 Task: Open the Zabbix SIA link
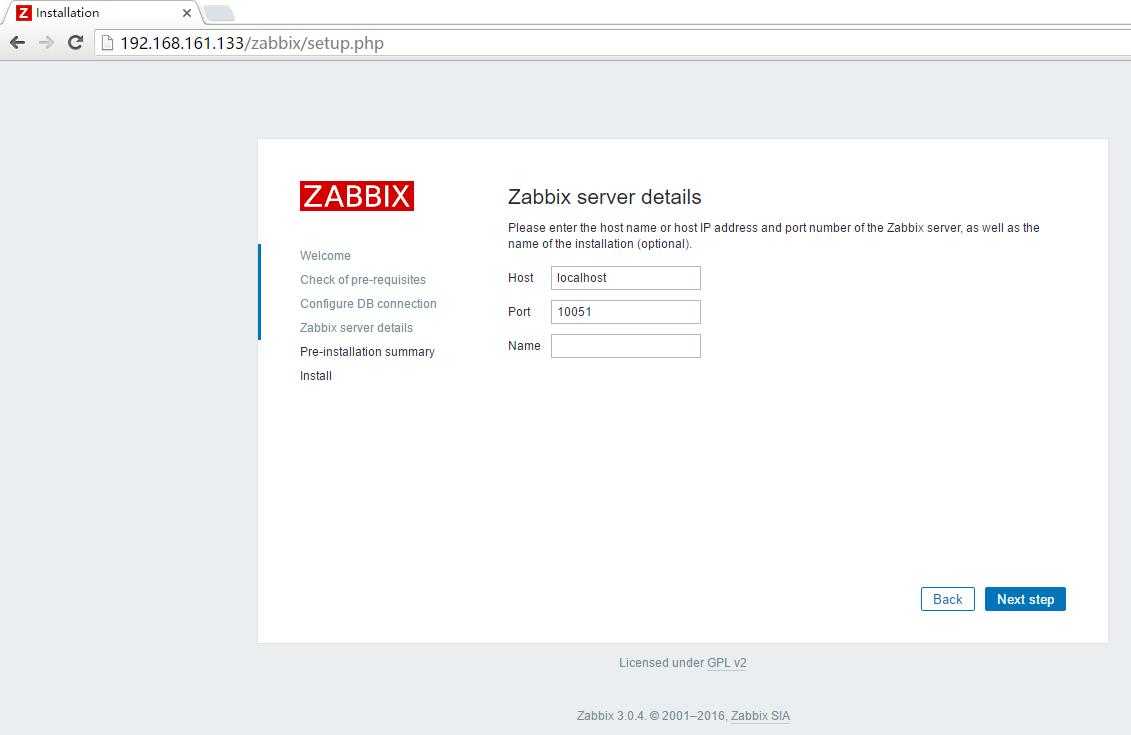(760, 716)
